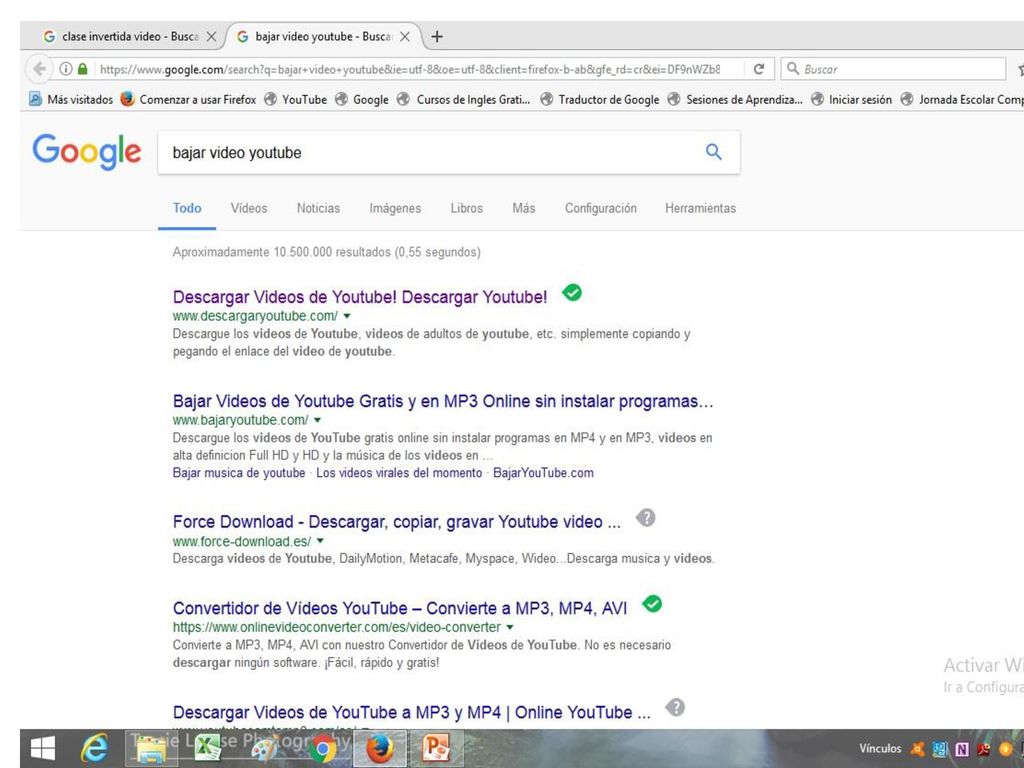Image resolution: width=1024 pixels, height=768 pixels.
Task: Open 'Configuración' search settings menu
Action: coord(601,208)
